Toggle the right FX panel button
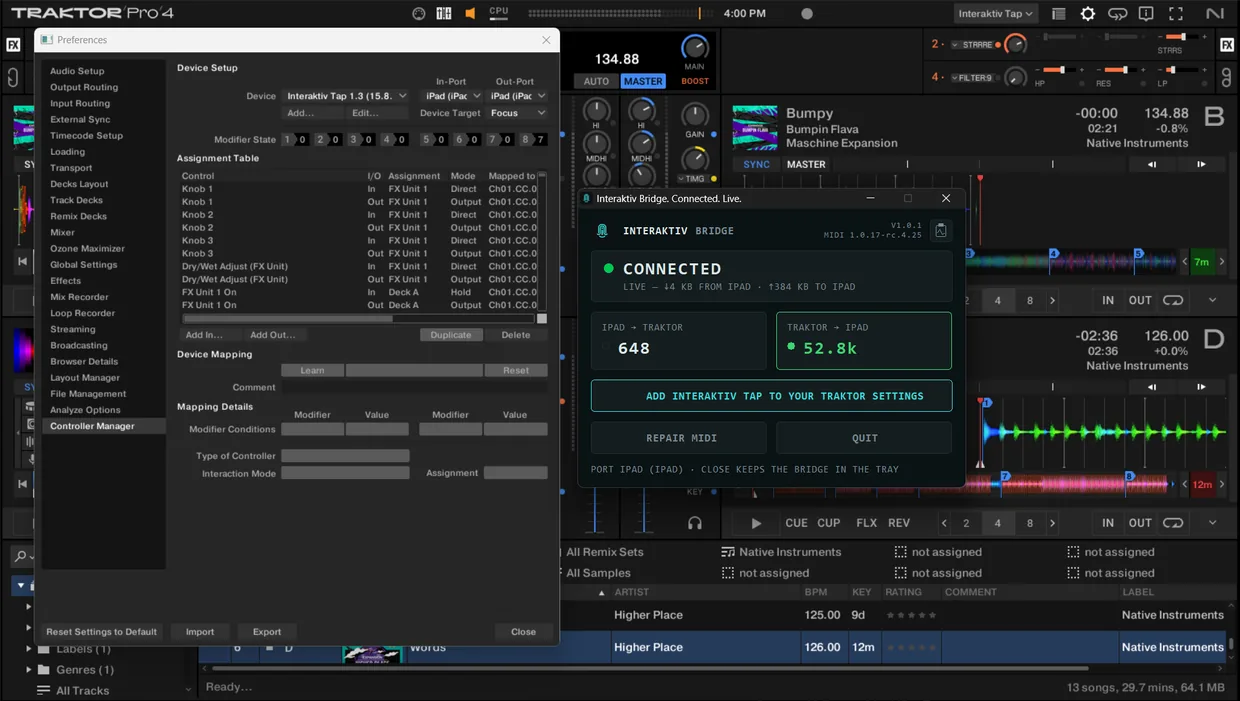The width and height of the screenshot is (1240, 701). pos(1226,45)
